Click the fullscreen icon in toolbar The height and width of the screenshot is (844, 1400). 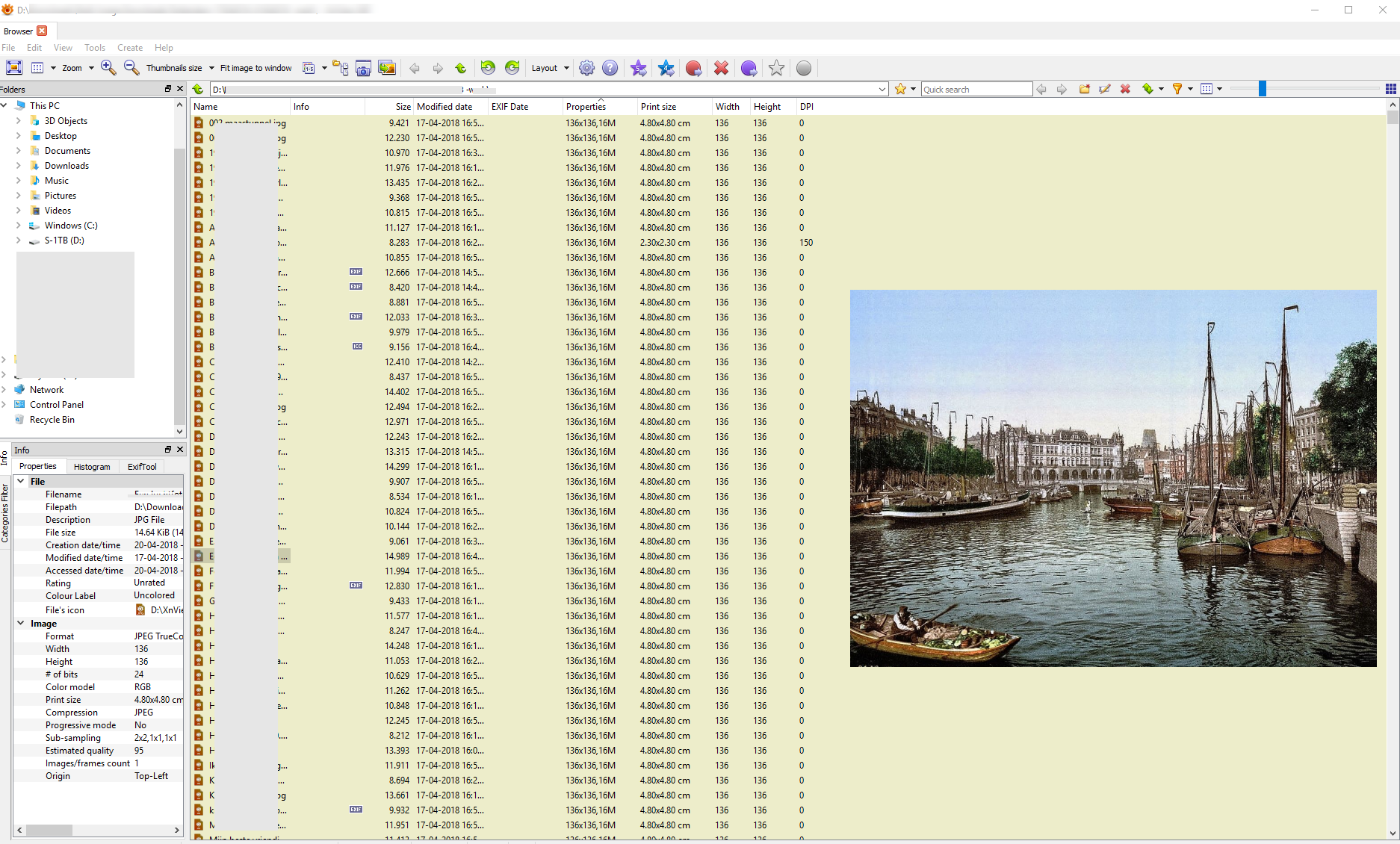(14, 68)
